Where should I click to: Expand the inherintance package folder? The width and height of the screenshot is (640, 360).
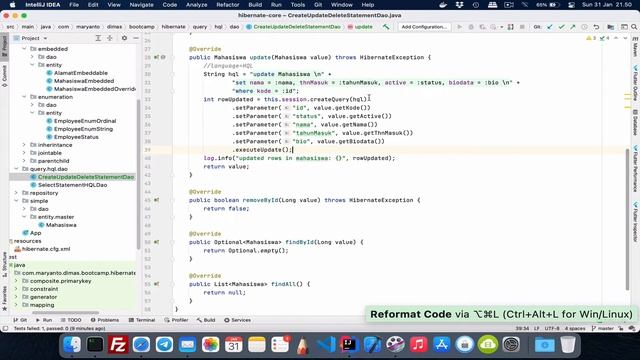[x=24, y=145]
